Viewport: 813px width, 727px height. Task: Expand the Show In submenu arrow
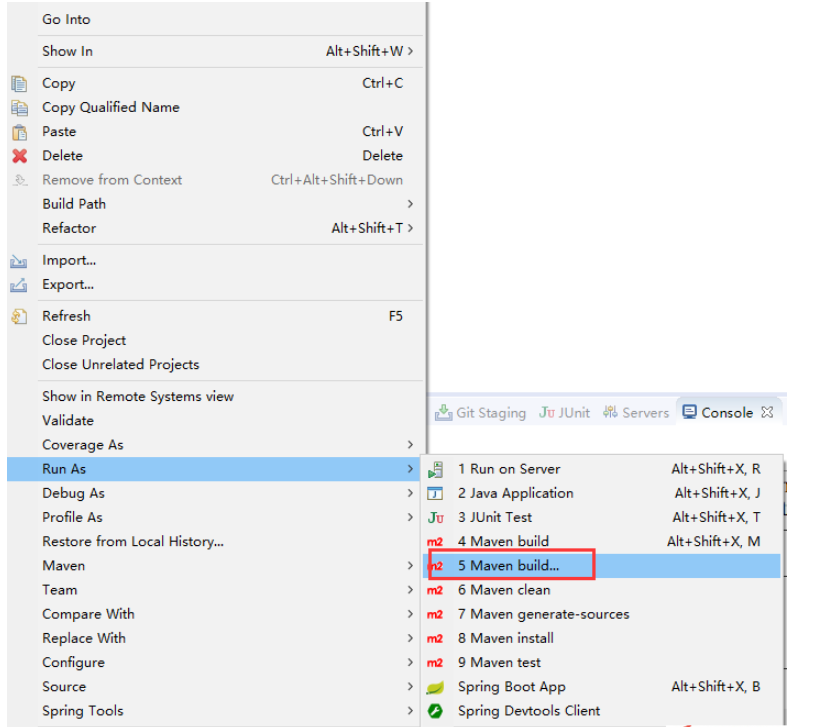pos(411,51)
